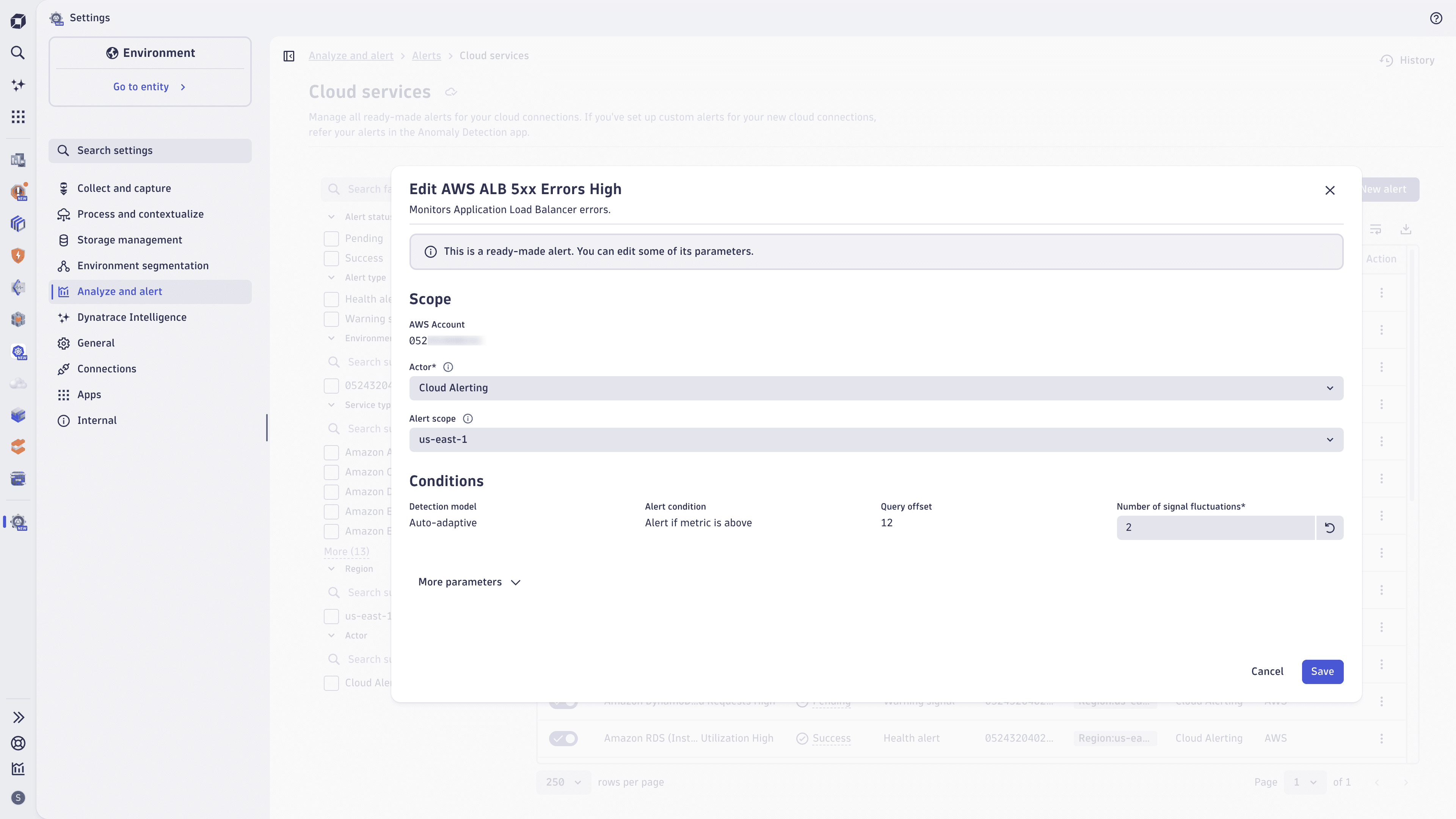Click the Alert scope info icon
The width and height of the screenshot is (1456, 819).
click(x=468, y=418)
